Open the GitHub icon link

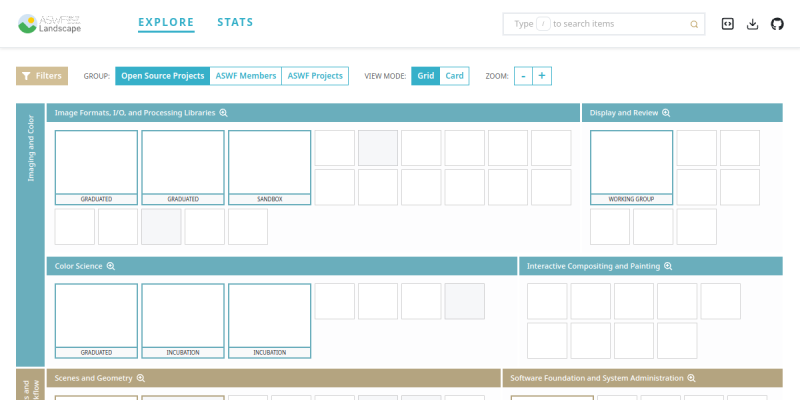click(x=777, y=24)
